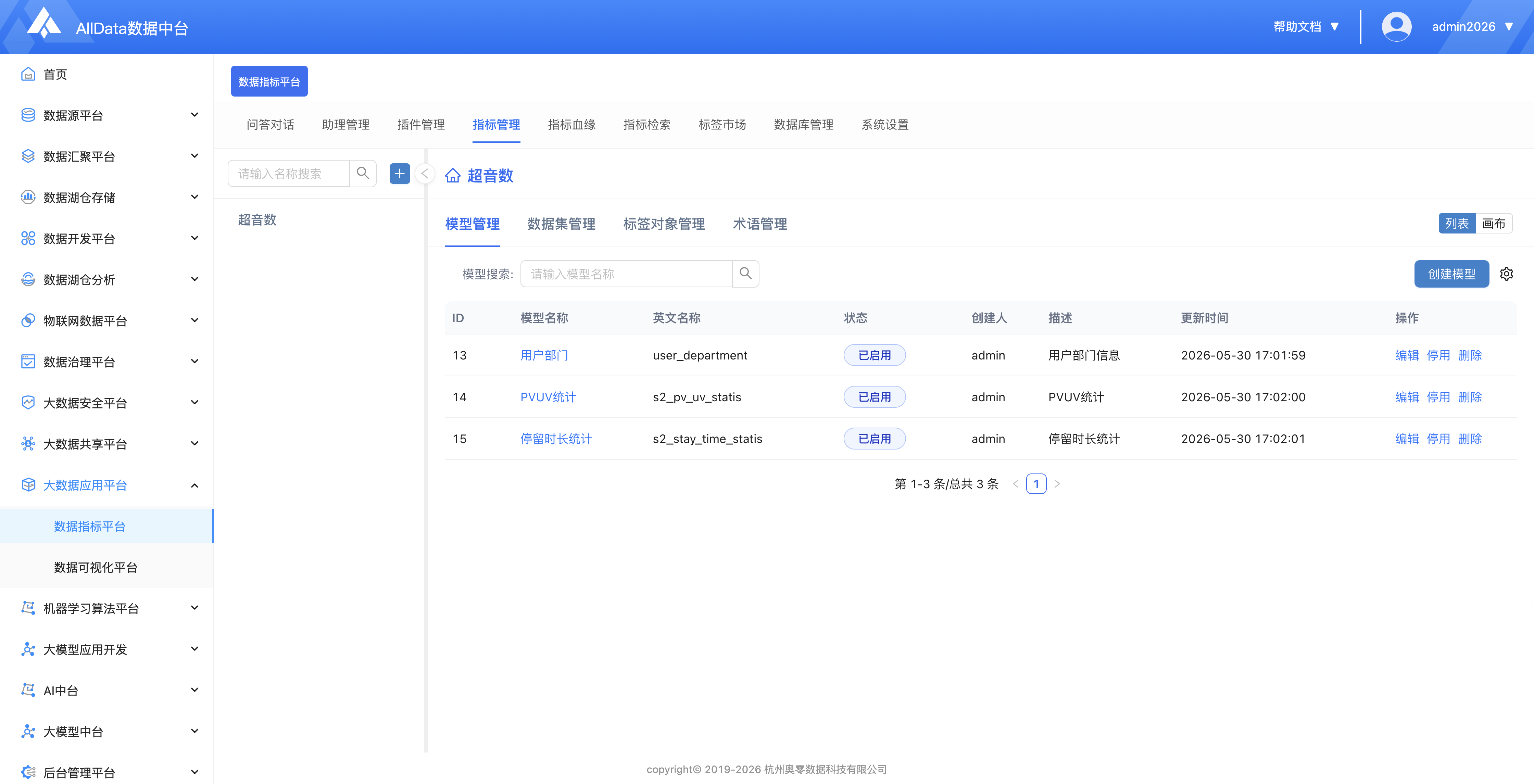The image size is (1534, 784).
Task: Click the 大模型中台 sidebar icon
Action: tap(28, 731)
